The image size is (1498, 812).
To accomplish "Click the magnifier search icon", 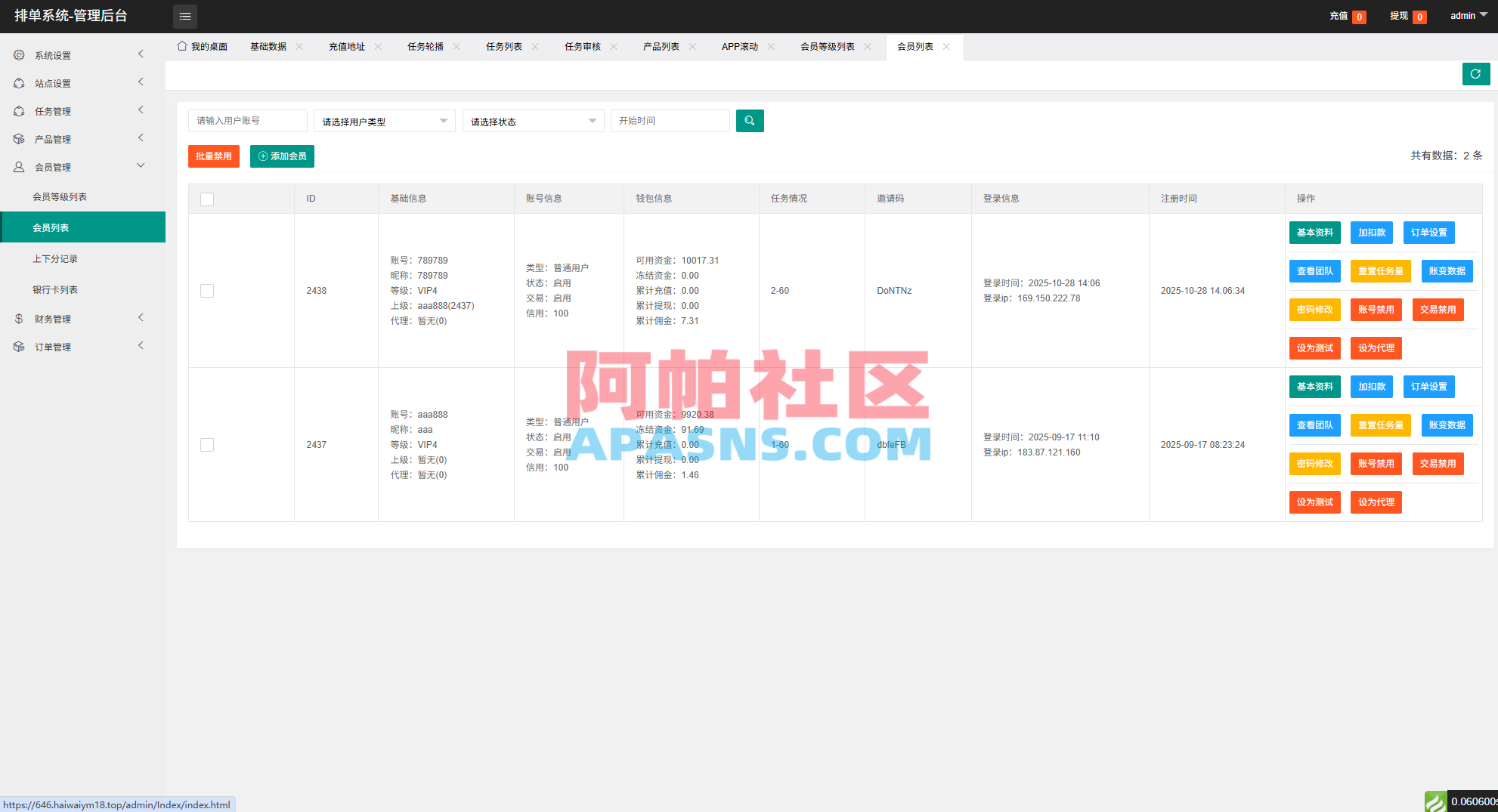I will 749,121.
